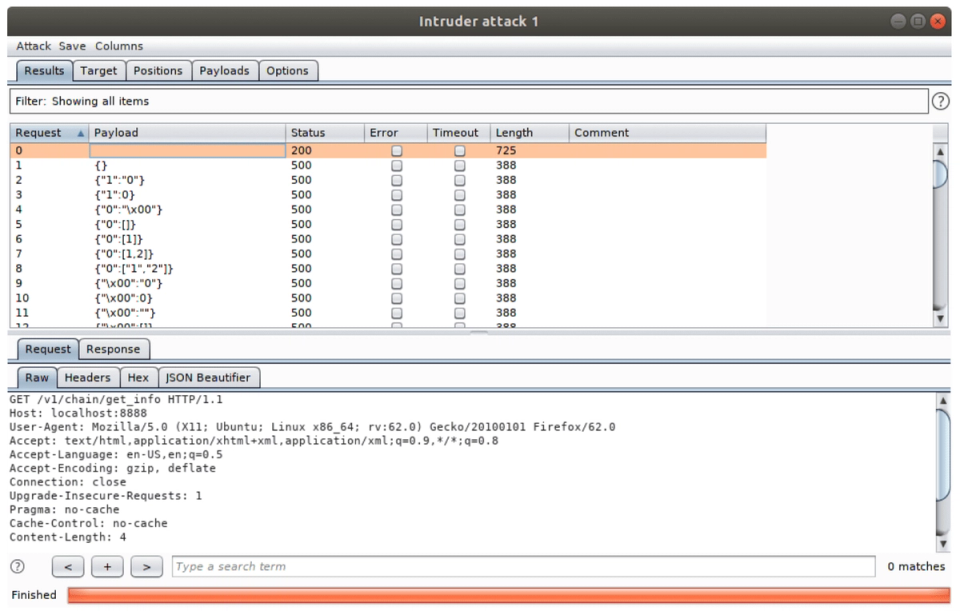Click the search term input field

tap(523, 566)
